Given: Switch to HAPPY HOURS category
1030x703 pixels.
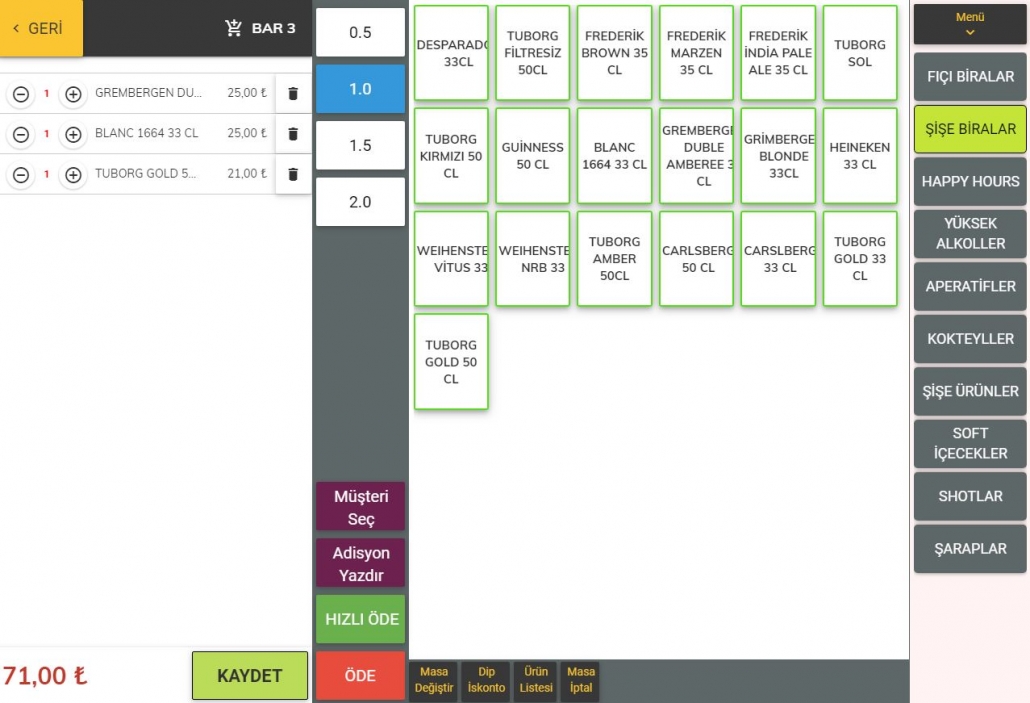Looking at the screenshot, I should pyautogui.click(x=970, y=181).
